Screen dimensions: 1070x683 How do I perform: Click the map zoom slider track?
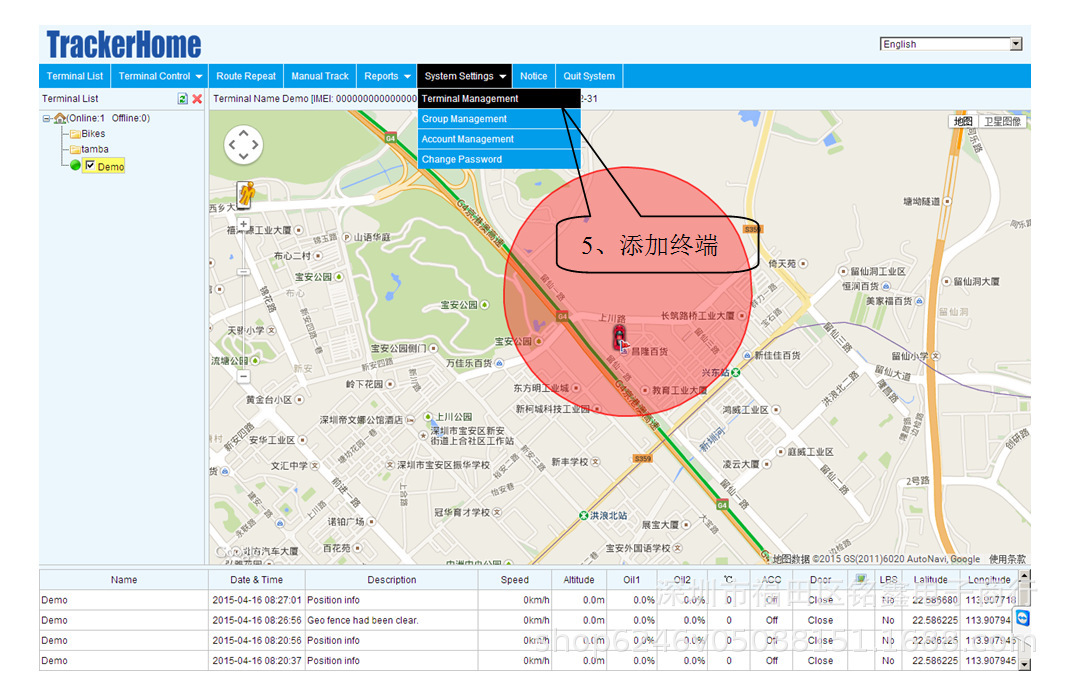click(x=244, y=300)
